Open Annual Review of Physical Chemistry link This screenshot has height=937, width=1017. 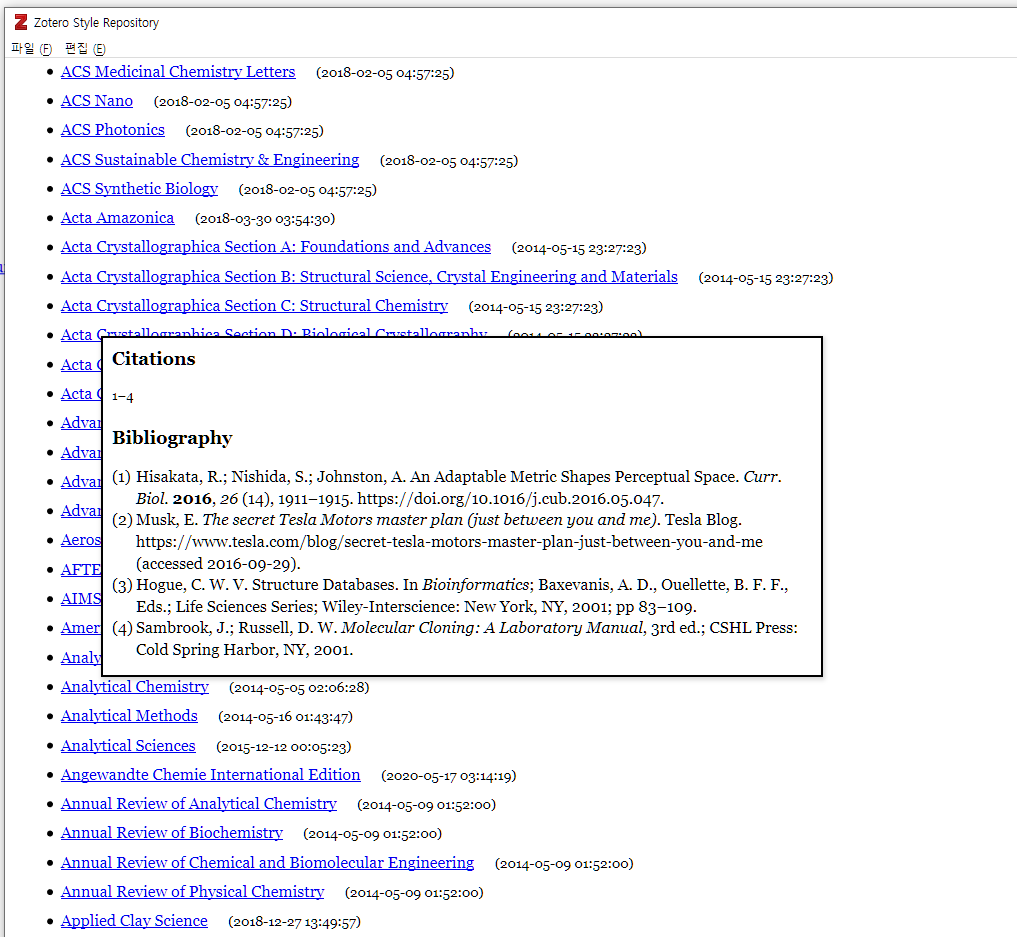pos(192,892)
